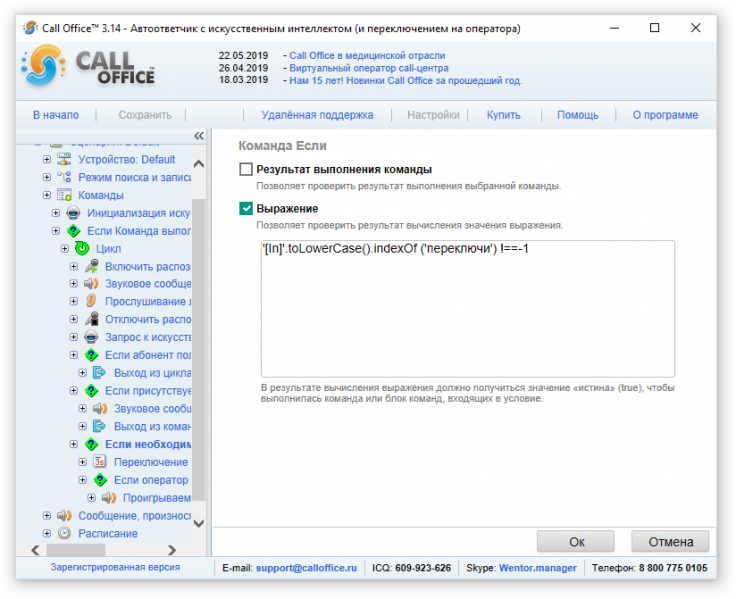Open Удалённая поддержка menu item

click(317, 115)
